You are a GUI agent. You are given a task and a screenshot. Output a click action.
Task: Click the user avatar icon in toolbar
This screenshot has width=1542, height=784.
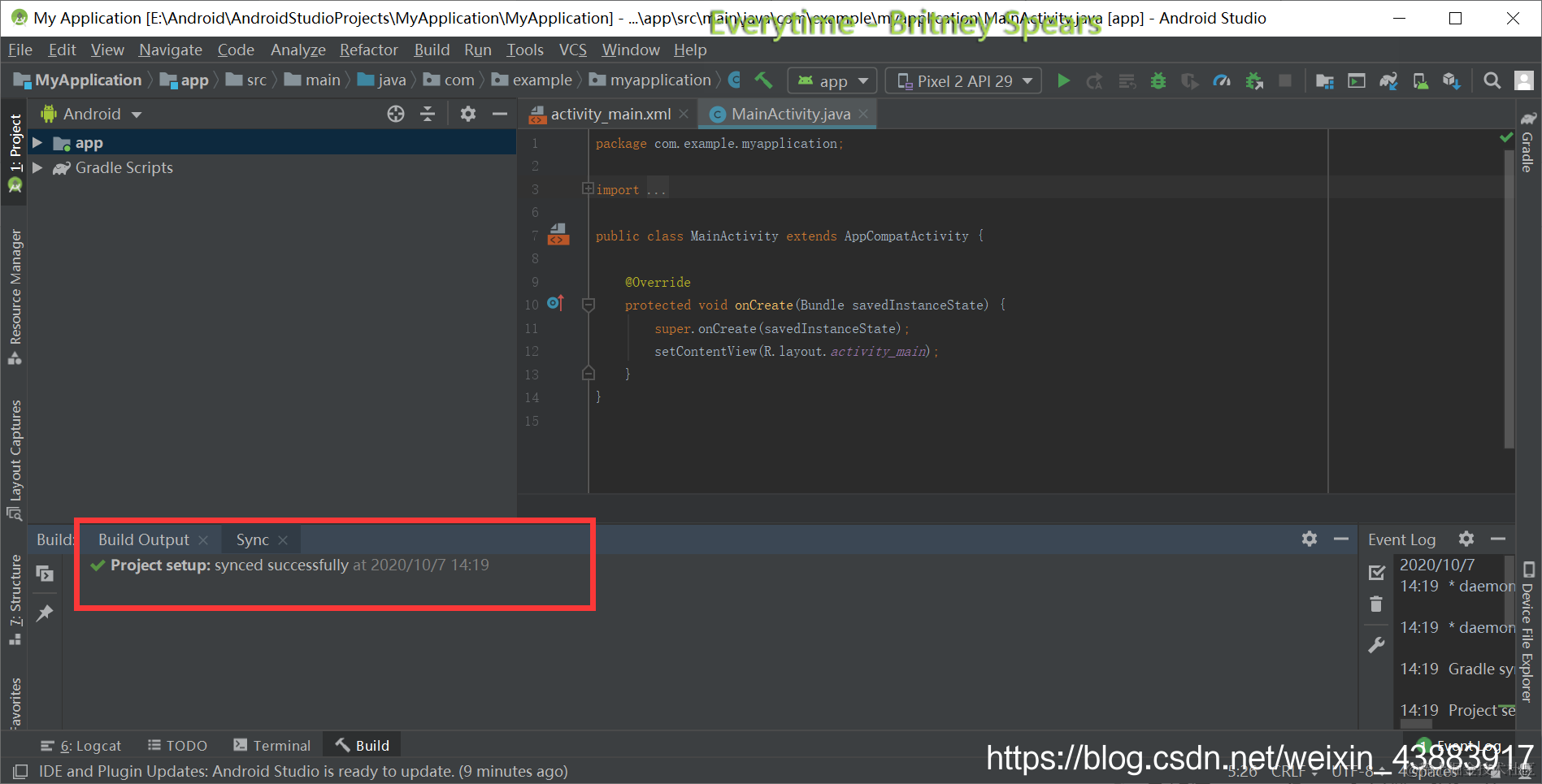tap(1524, 80)
